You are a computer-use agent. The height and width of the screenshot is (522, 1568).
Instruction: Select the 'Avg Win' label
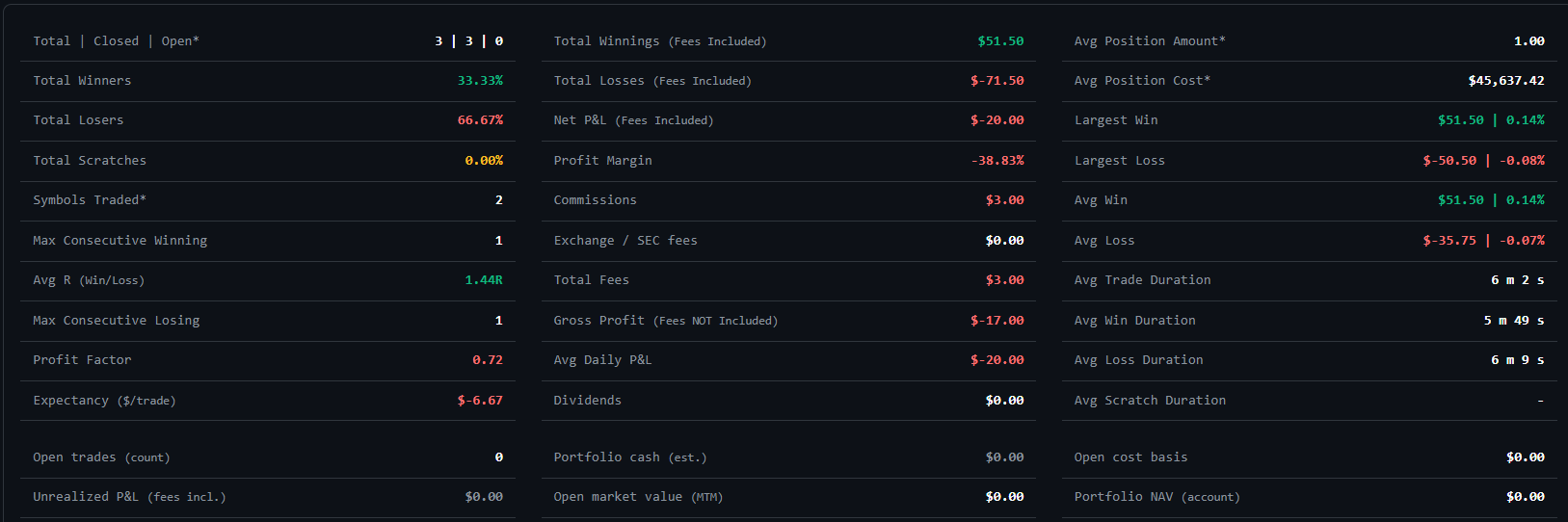click(x=1101, y=200)
